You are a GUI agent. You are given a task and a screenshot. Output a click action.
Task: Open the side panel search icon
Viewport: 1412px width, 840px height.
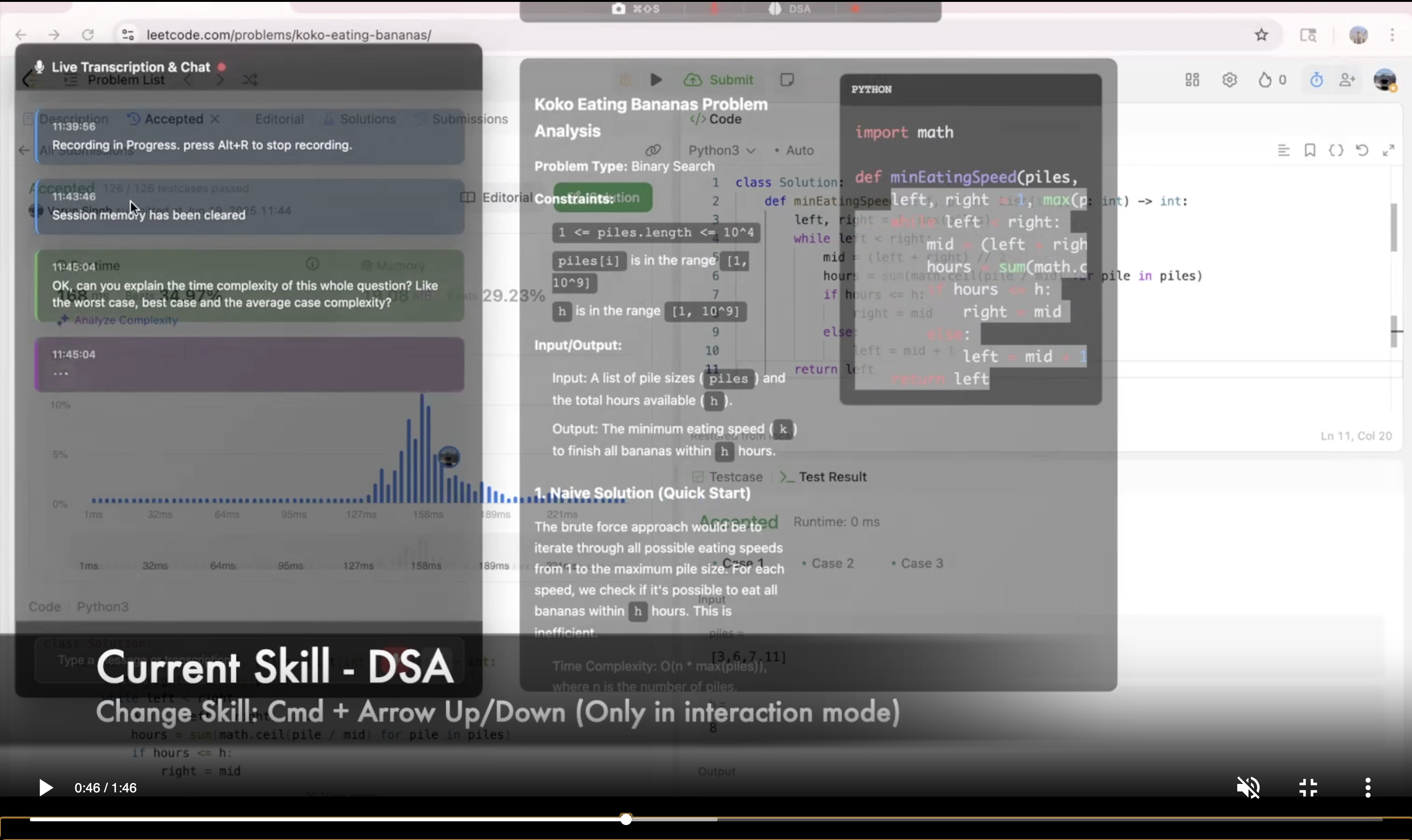click(x=1308, y=35)
